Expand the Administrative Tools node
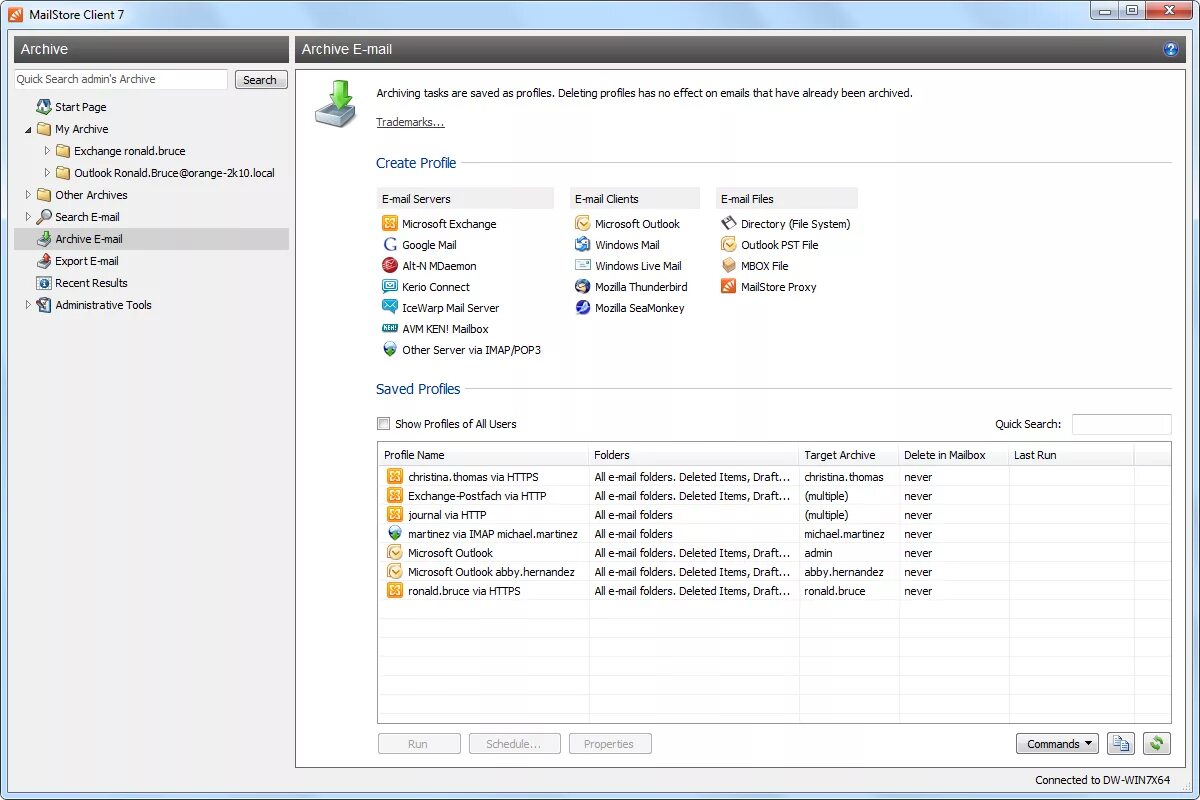Viewport: 1200px width, 800px height. (28, 305)
